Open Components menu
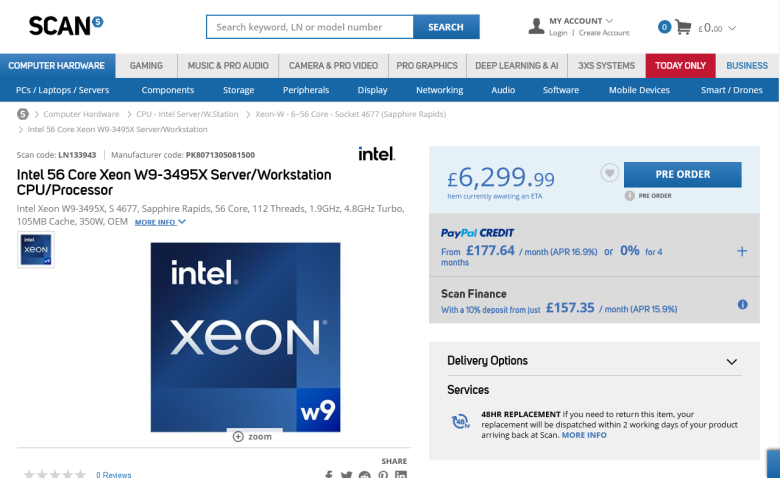This screenshot has height=478, width=780. pyautogui.click(x=168, y=90)
